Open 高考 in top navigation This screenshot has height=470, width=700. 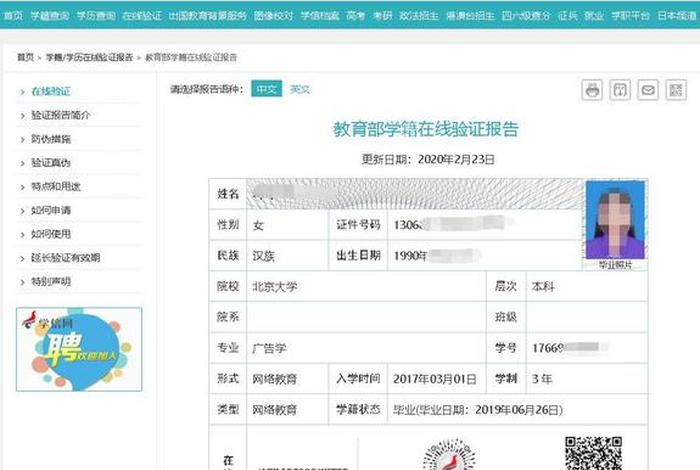[x=356, y=16]
